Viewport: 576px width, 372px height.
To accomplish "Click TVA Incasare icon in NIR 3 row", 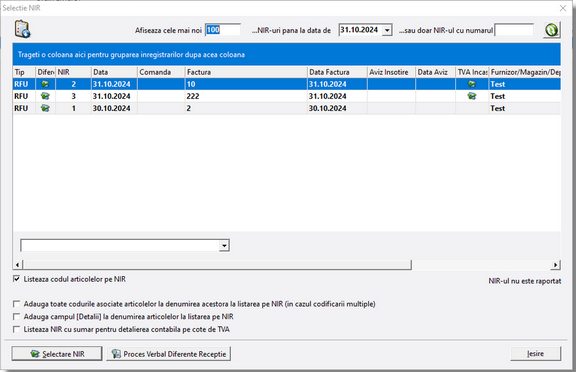I will 472,96.
